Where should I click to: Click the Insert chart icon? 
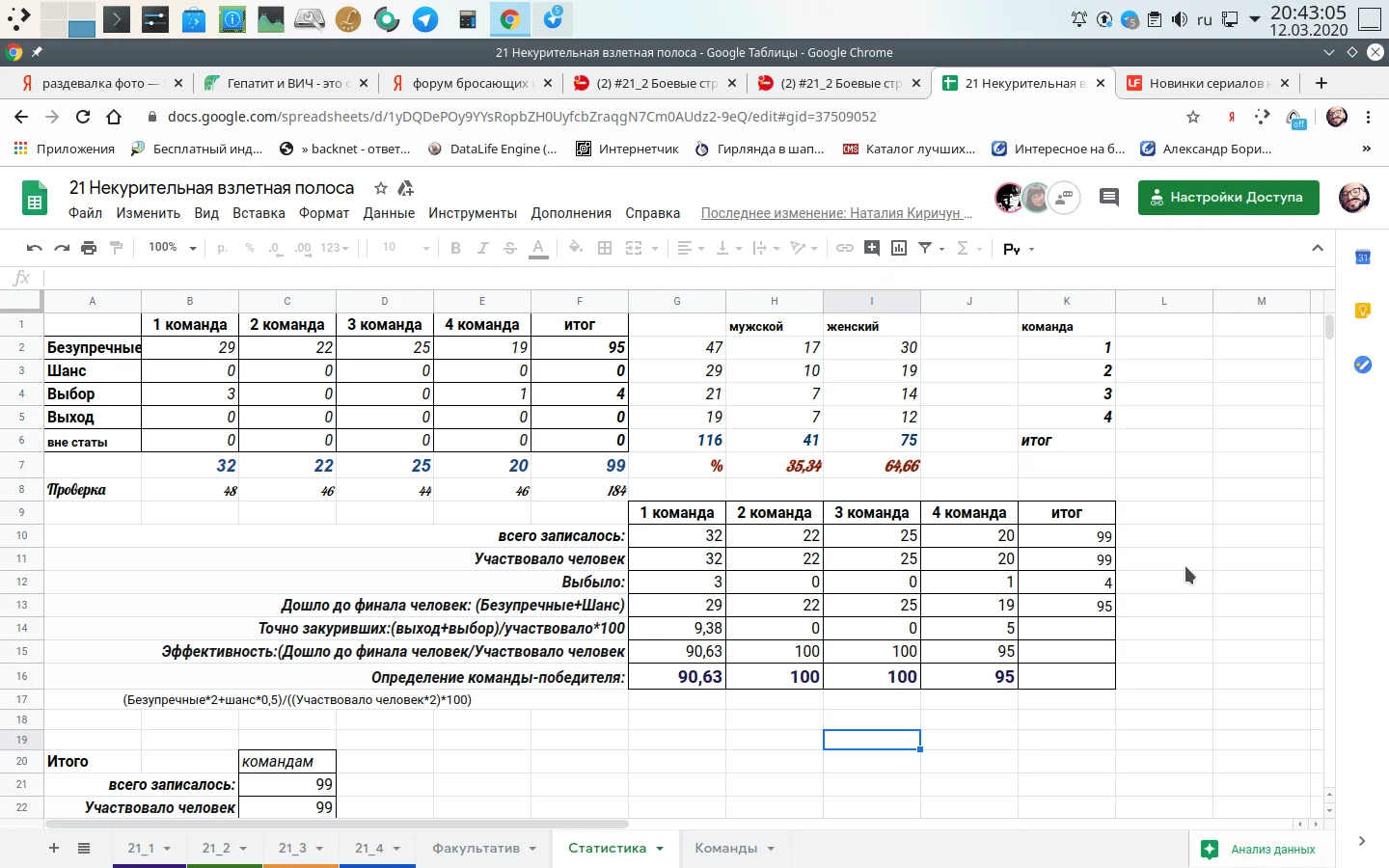(898, 248)
